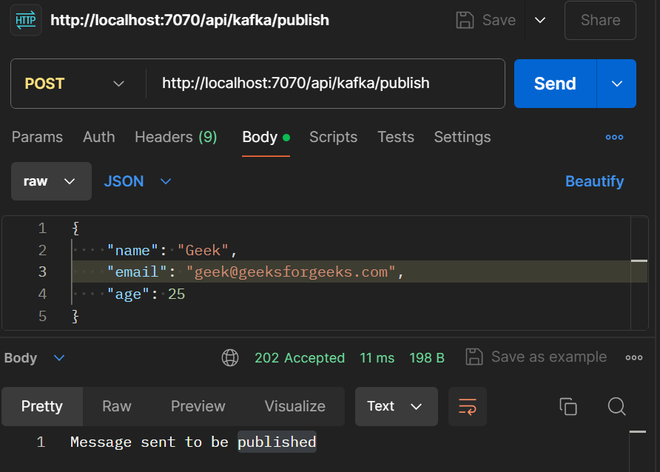Click the HTTP request type icon
660x472 pixels.
coord(25,20)
